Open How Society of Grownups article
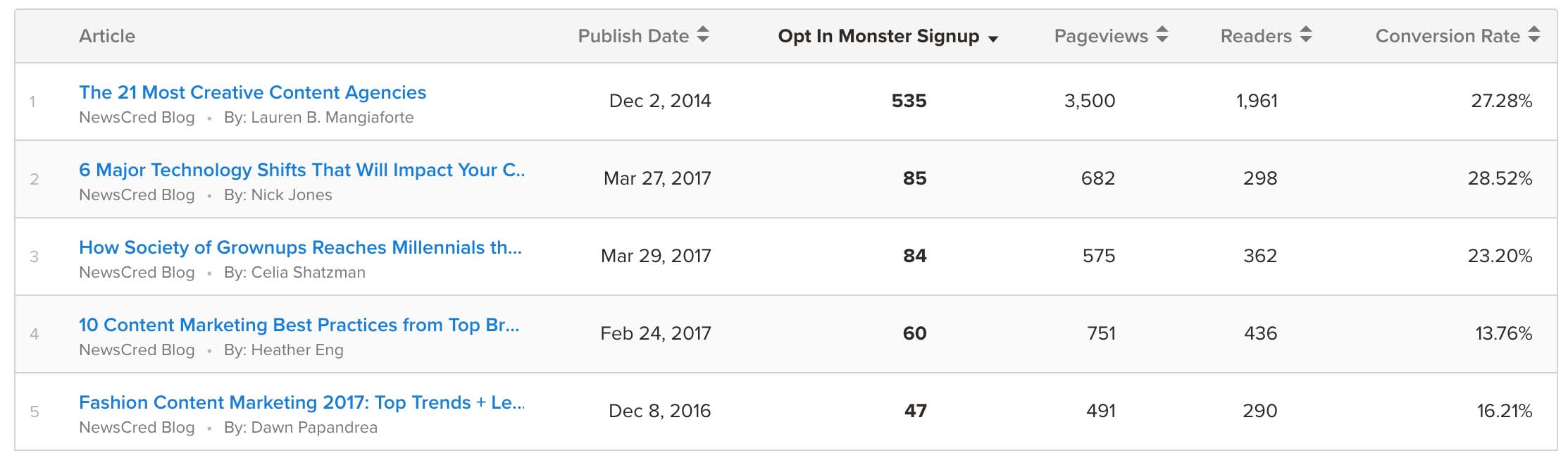 pyautogui.click(x=300, y=247)
